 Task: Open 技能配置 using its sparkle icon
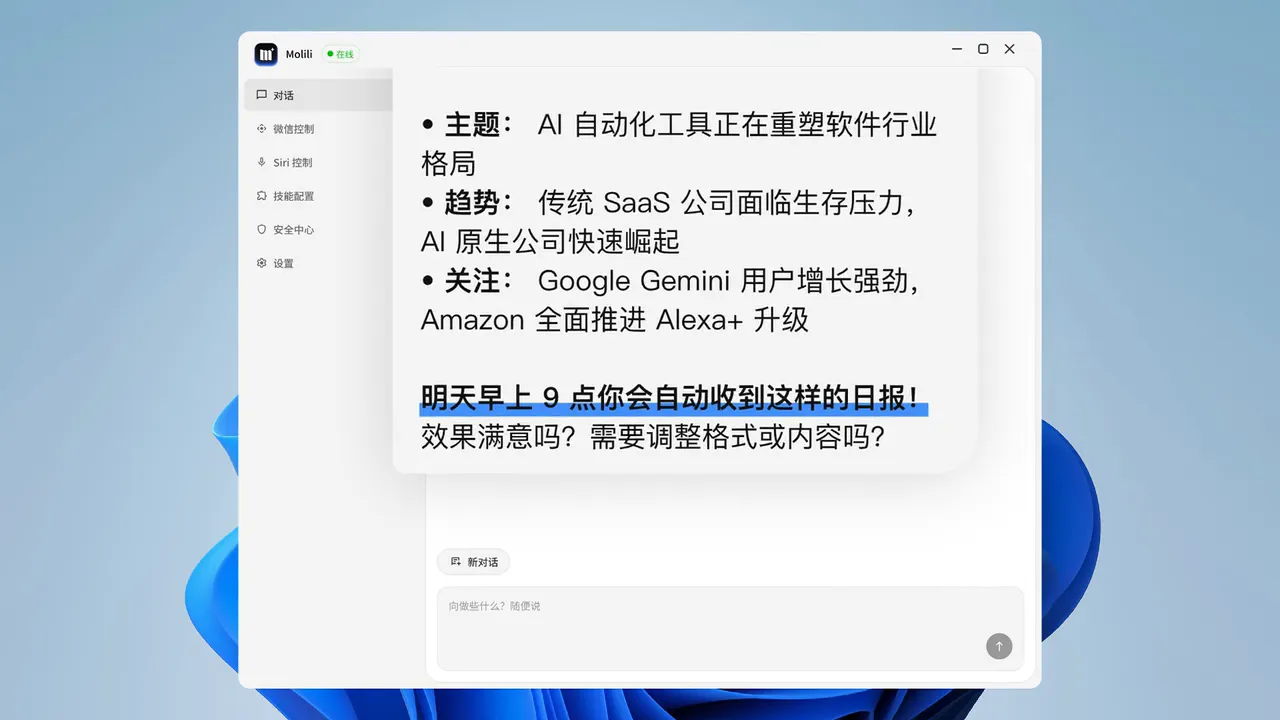pos(260,196)
